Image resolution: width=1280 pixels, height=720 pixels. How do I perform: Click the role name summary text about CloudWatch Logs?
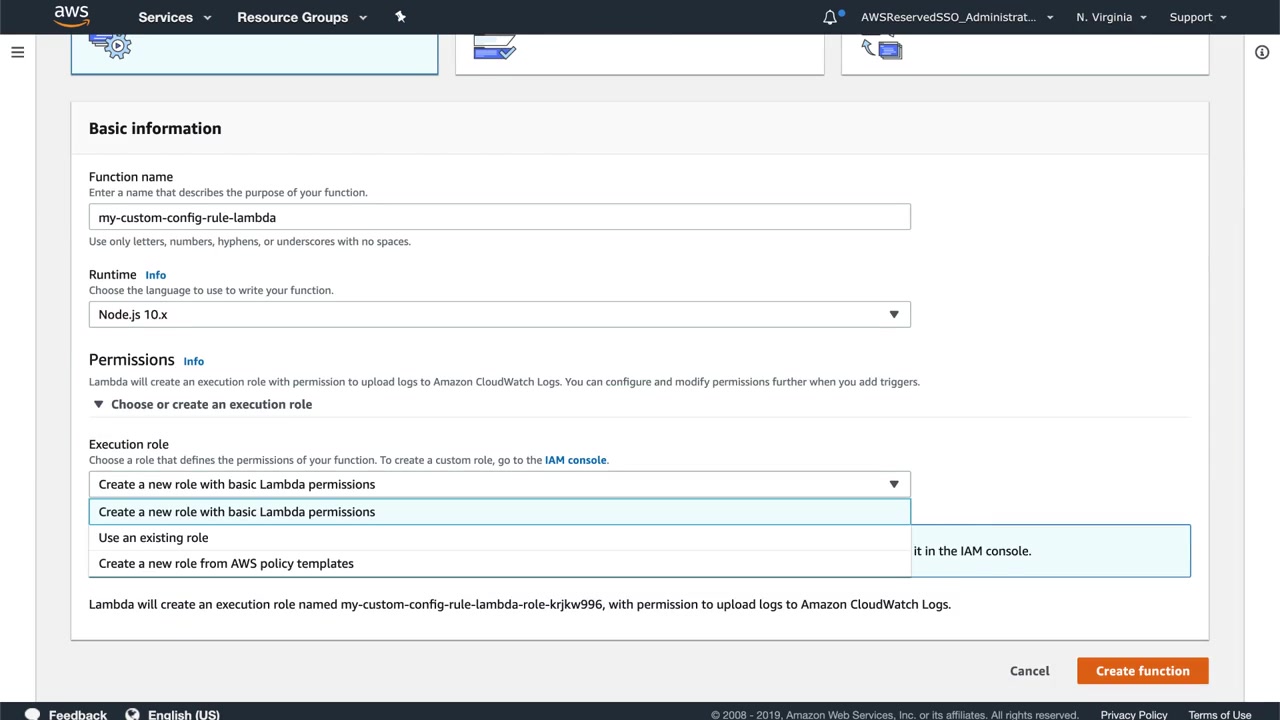(520, 604)
